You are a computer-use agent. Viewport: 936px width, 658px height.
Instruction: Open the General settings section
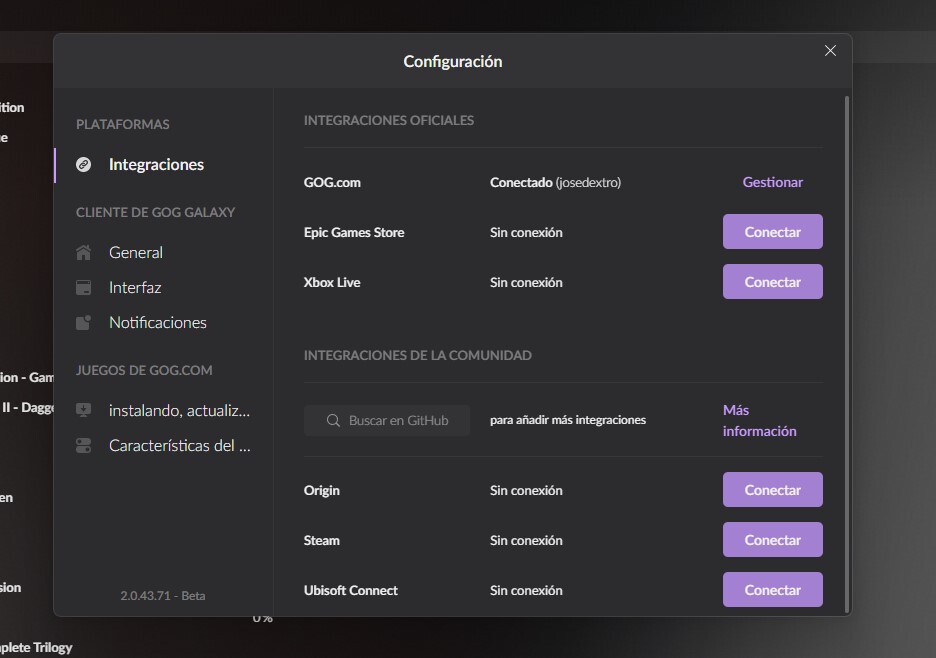(136, 253)
